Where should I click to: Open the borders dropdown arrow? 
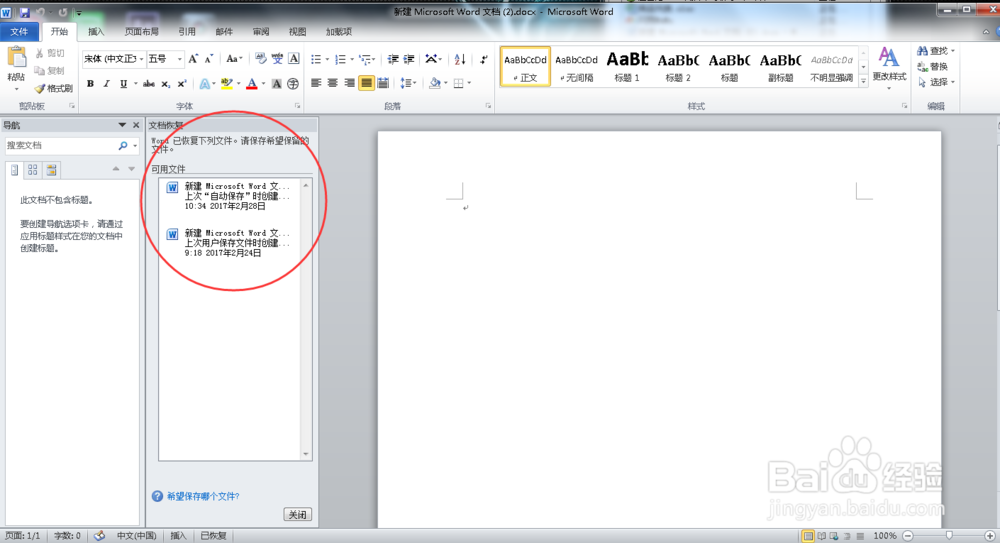tap(469, 83)
